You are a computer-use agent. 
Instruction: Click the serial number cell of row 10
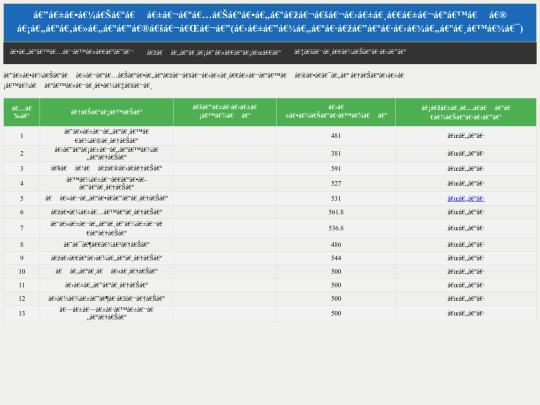click(x=22, y=271)
